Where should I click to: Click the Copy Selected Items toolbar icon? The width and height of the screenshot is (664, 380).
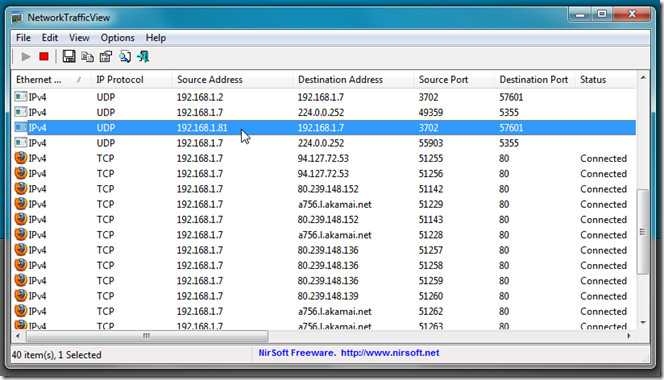point(87,56)
